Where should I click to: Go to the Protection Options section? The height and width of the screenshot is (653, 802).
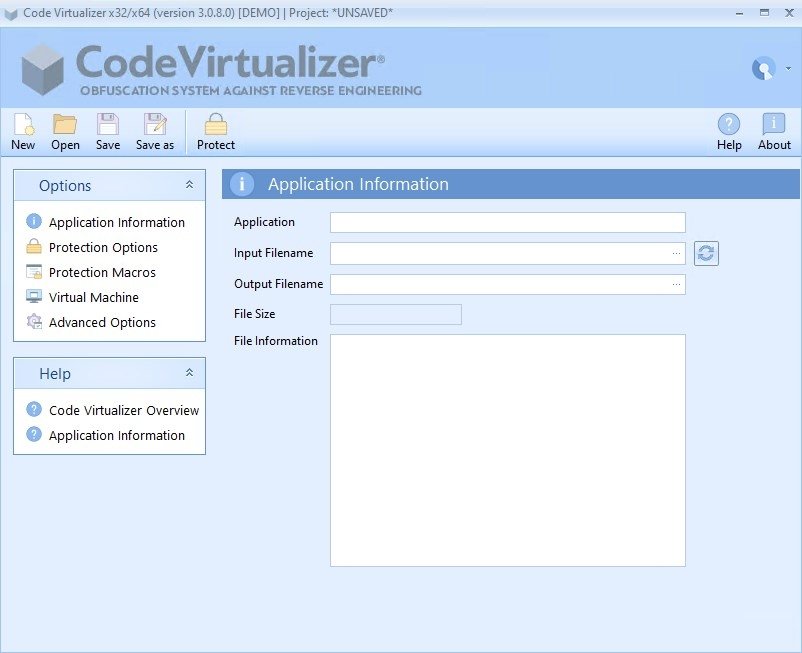point(92,247)
